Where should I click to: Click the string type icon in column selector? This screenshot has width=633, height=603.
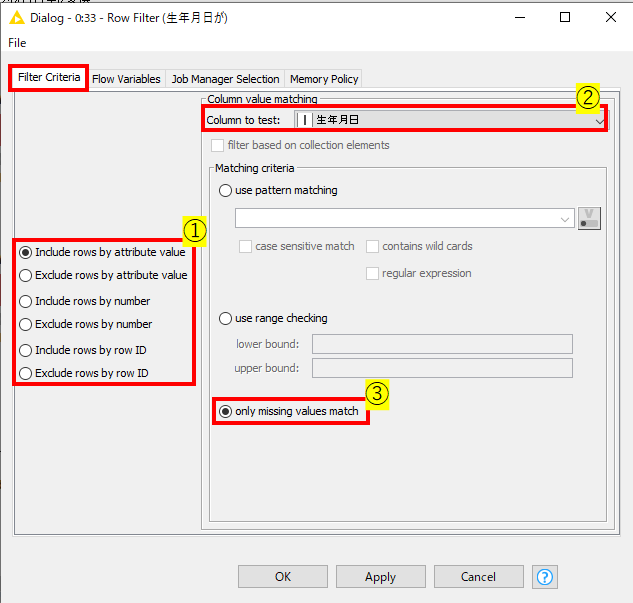point(305,120)
